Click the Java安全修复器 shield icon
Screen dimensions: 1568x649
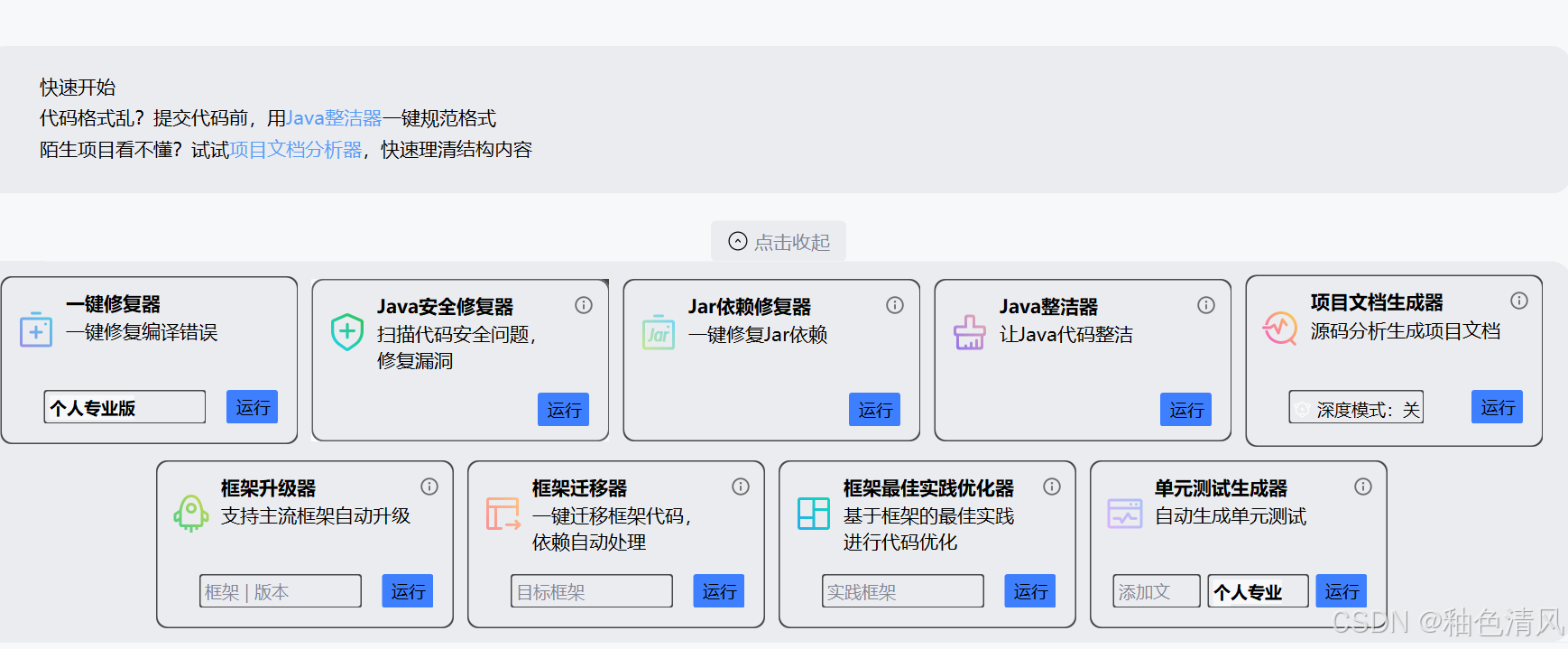[x=346, y=332]
